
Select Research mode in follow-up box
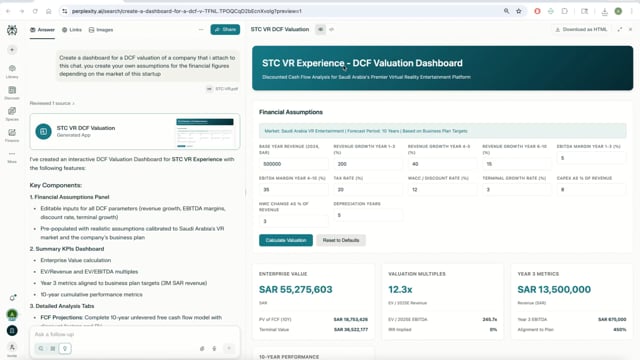[53, 348]
